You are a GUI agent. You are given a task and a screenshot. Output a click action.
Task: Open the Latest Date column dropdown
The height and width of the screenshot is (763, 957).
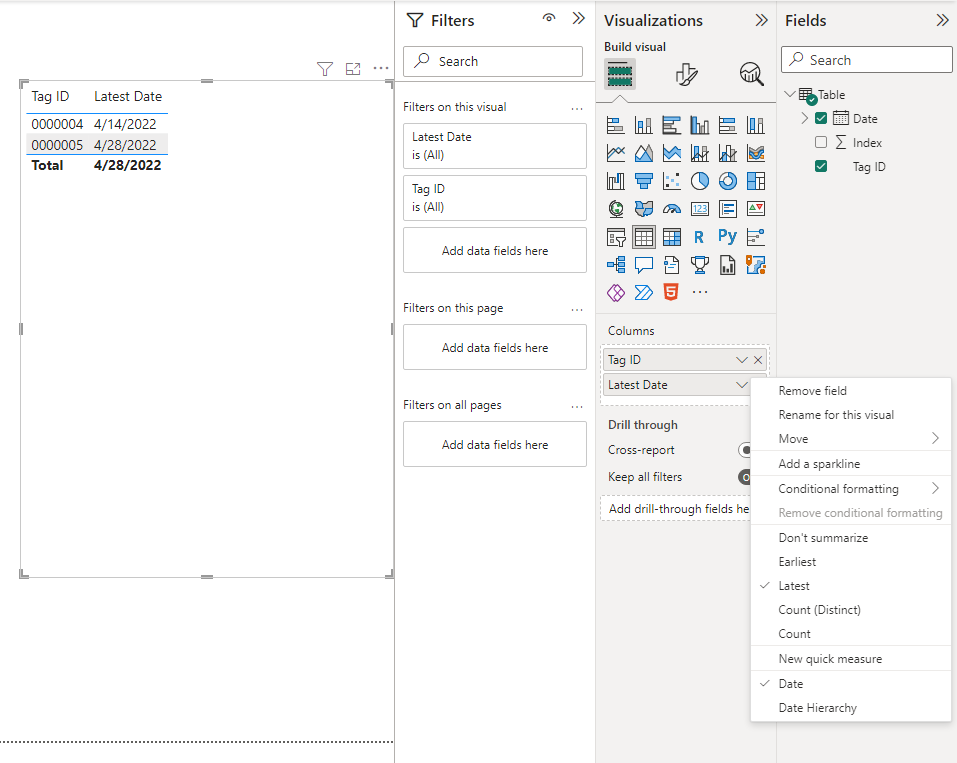(x=742, y=385)
